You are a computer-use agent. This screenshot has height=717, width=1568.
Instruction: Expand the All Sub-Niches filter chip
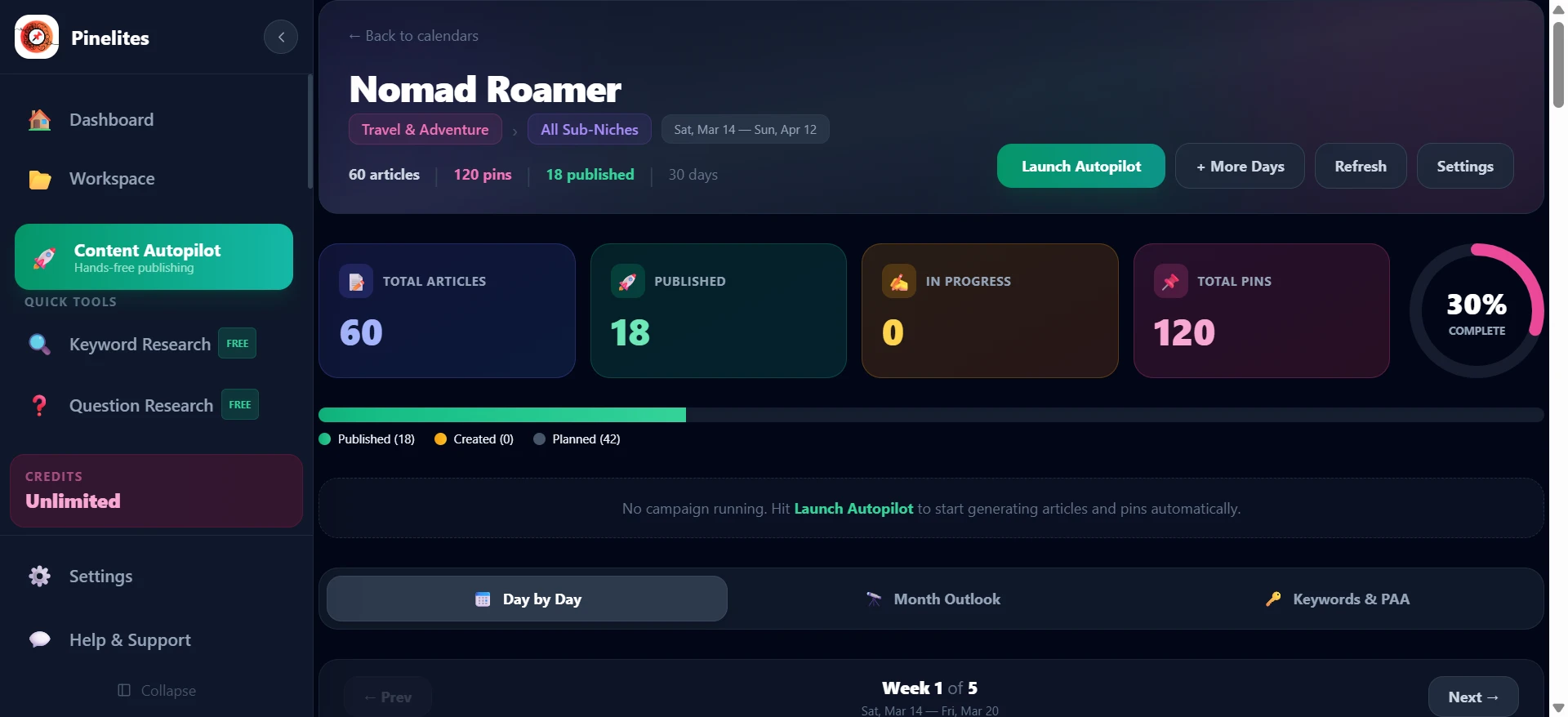click(x=589, y=130)
